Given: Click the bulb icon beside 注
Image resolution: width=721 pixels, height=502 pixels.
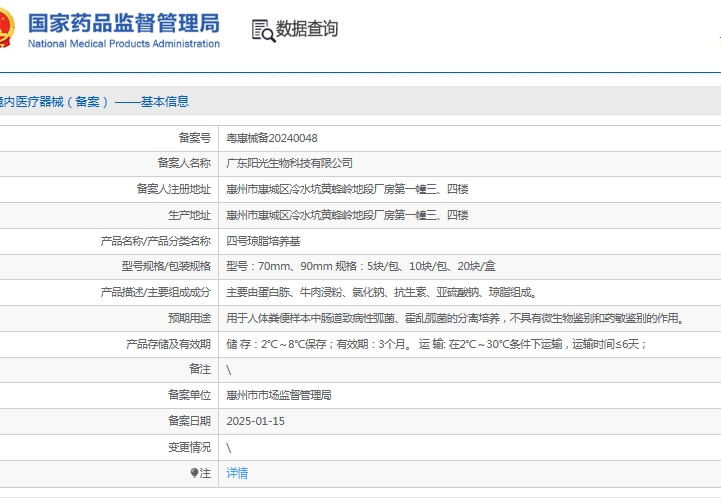Looking at the screenshot, I should pyautogui.click(x=194, y=473).
